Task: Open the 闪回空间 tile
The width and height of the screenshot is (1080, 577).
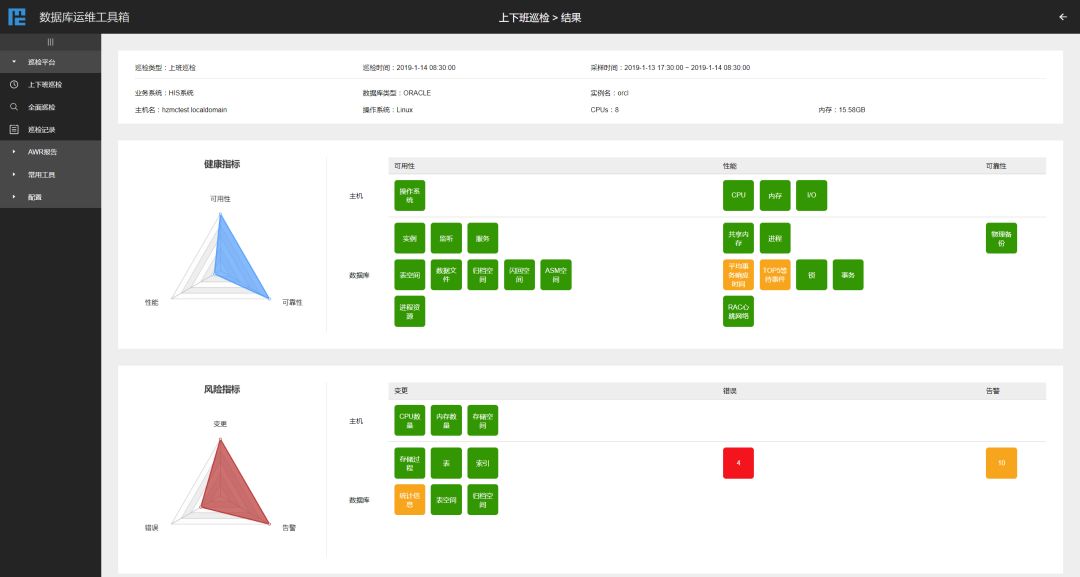Action: [x=519, y=275]
